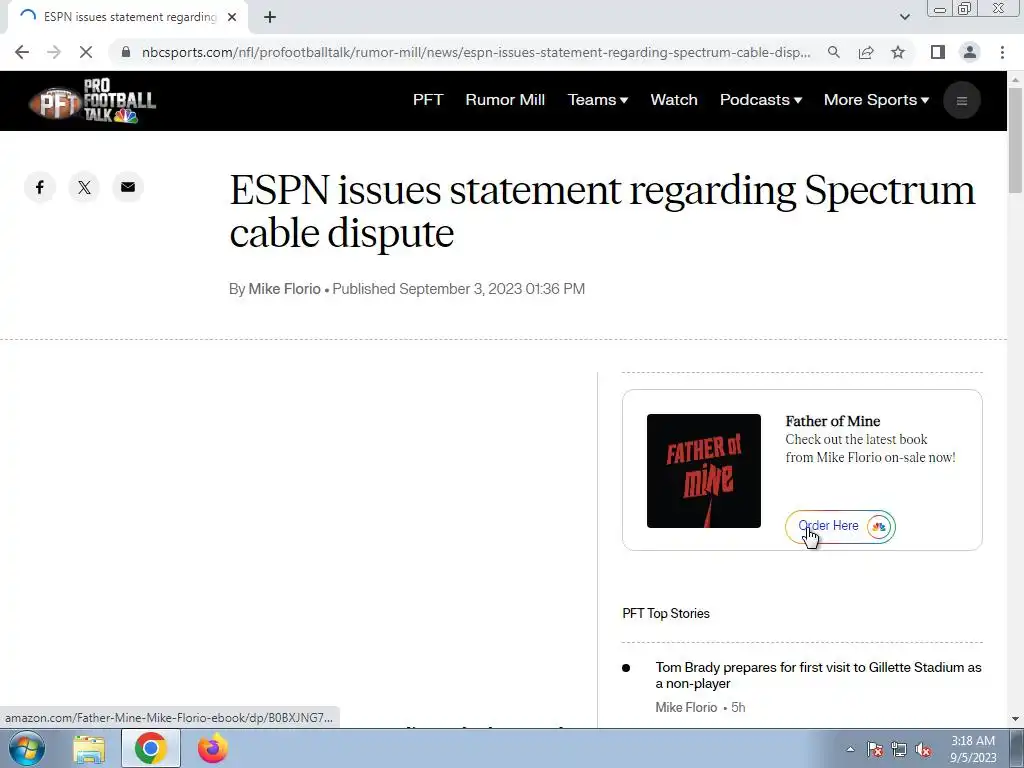Screen dimensions: 1024x768
Task: Share article on Facebook
Action: [x=40, y=187]
